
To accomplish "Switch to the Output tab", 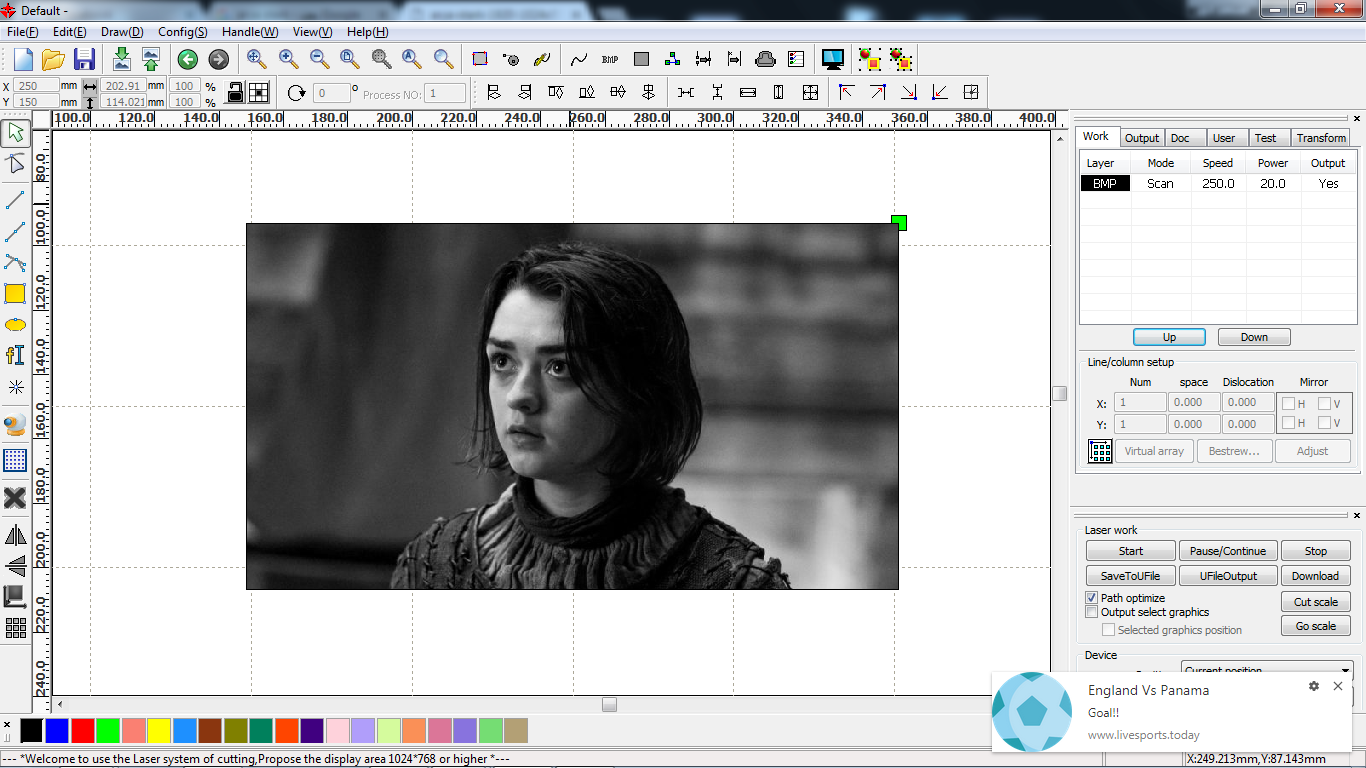I will tap(1141, 138).
